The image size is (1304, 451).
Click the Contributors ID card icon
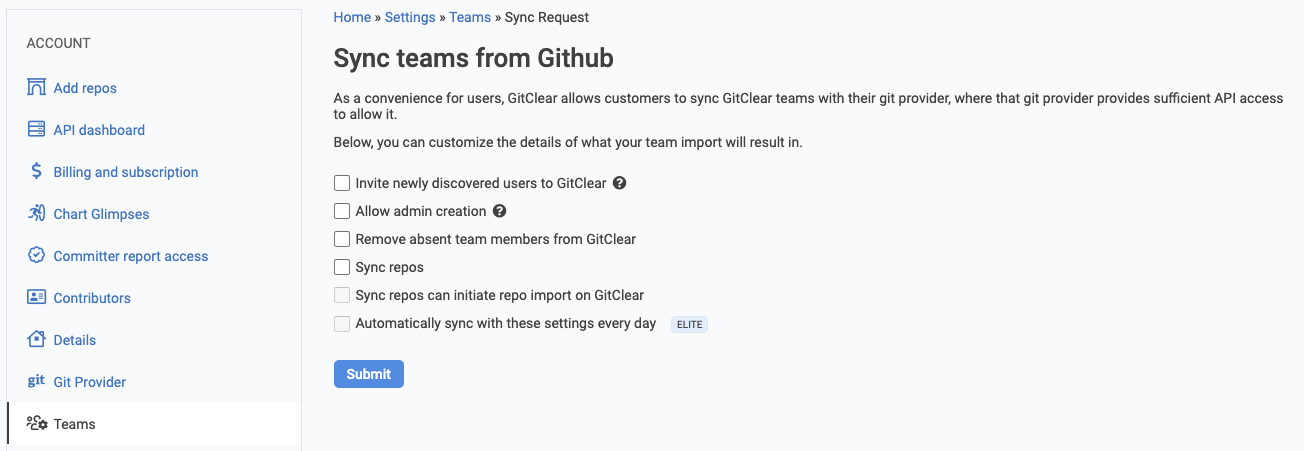click(36, 297)
